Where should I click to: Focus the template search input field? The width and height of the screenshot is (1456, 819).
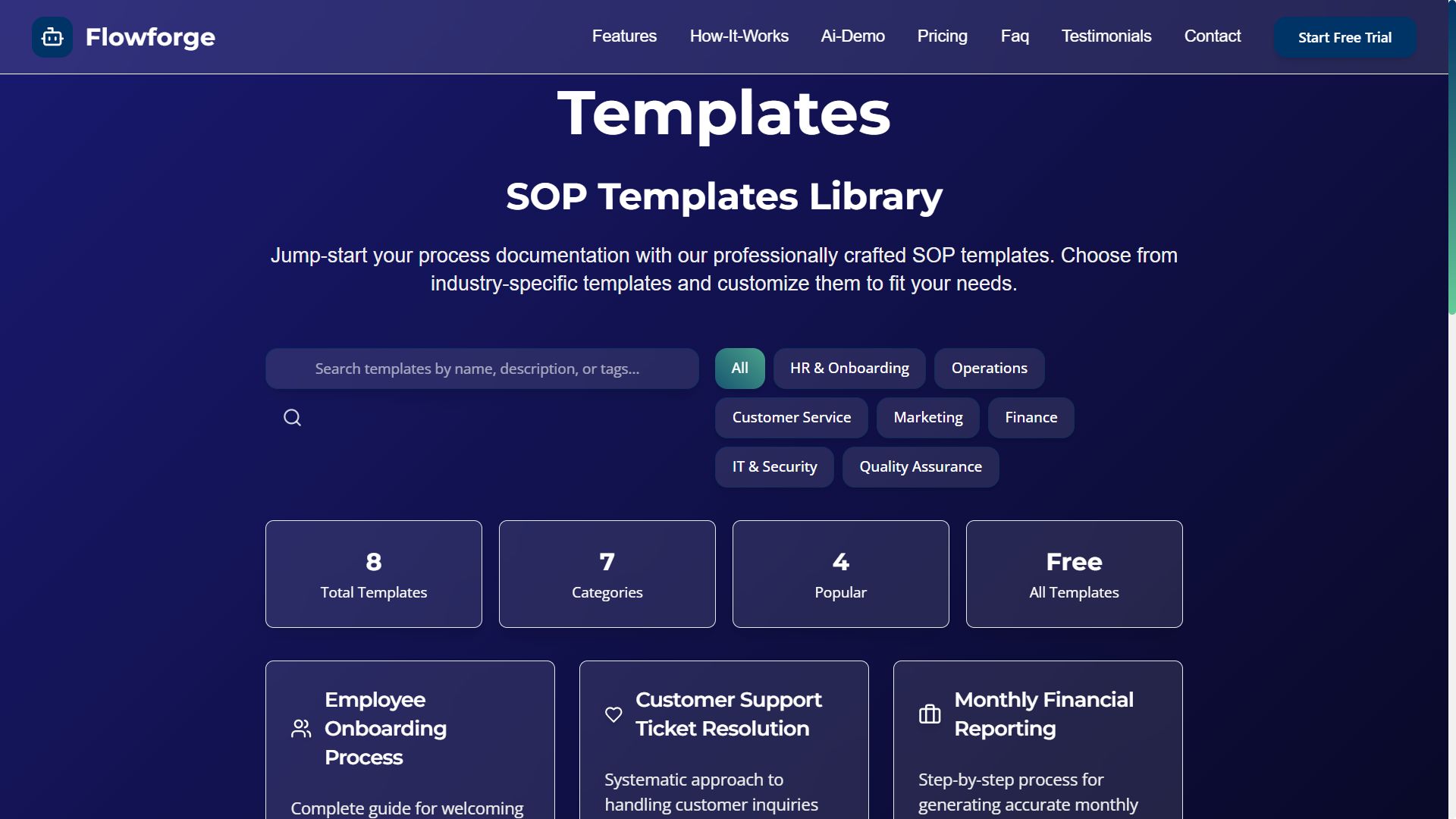[482, 369]
